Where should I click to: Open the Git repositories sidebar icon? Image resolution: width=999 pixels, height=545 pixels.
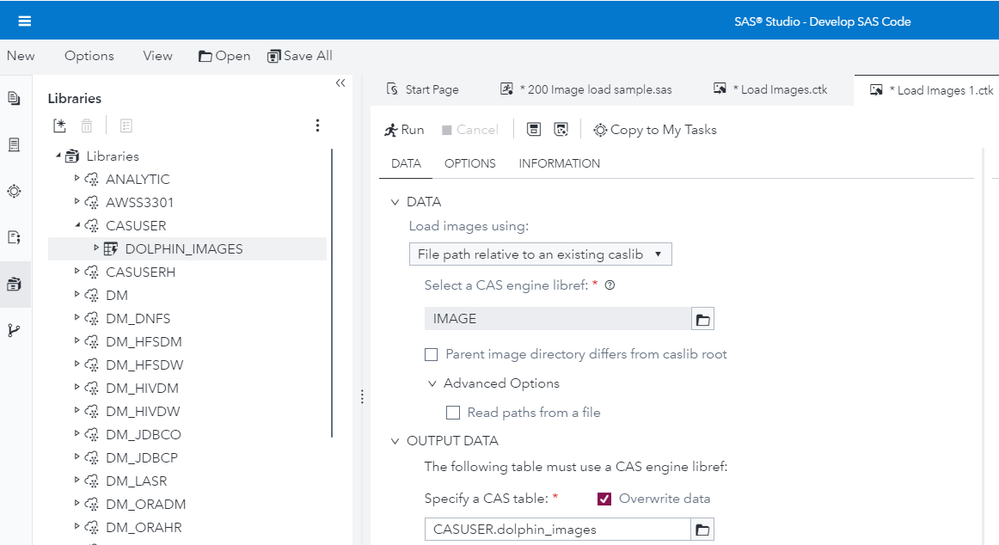14,330
